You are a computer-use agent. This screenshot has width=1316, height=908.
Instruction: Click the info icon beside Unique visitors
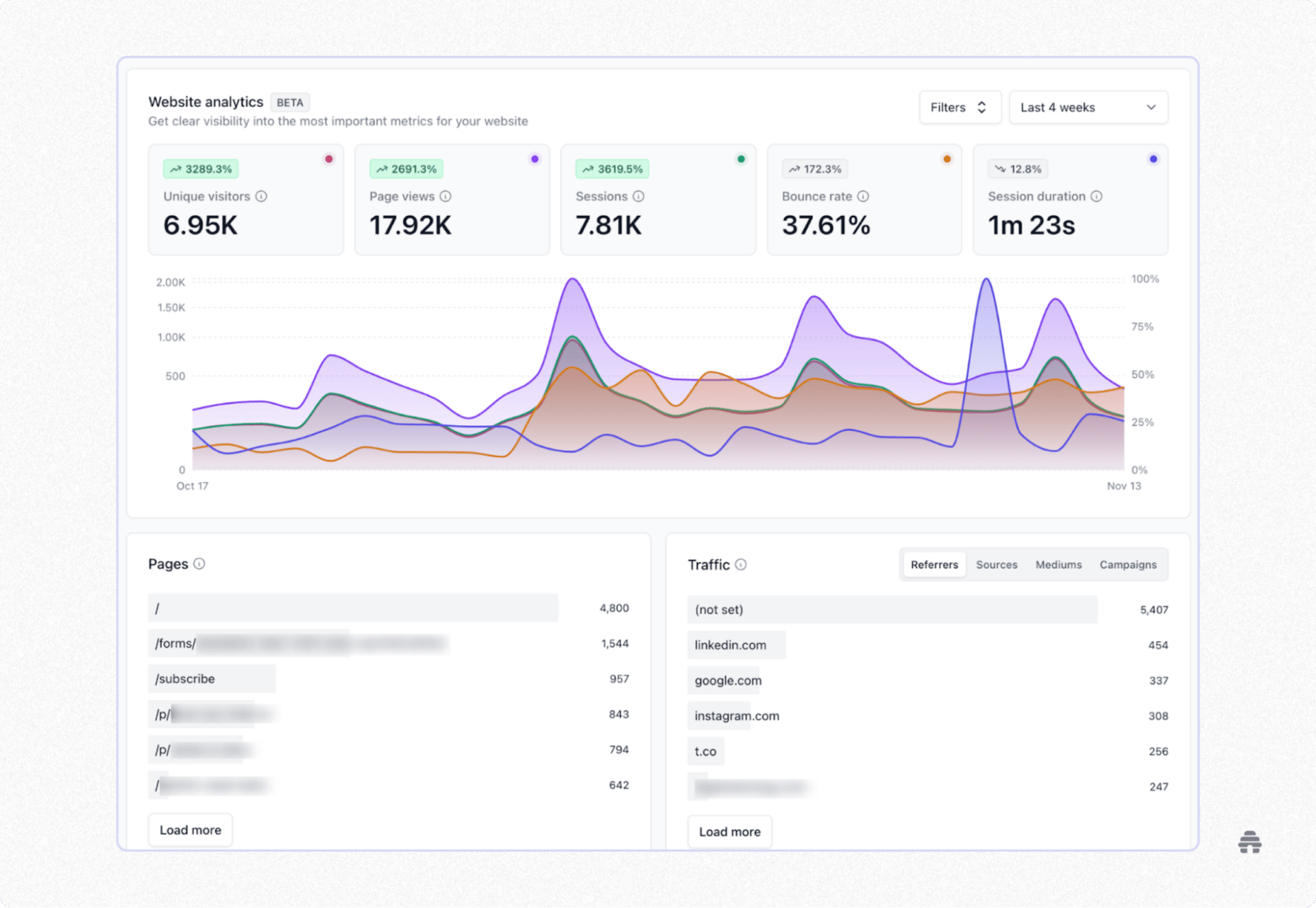260,196
